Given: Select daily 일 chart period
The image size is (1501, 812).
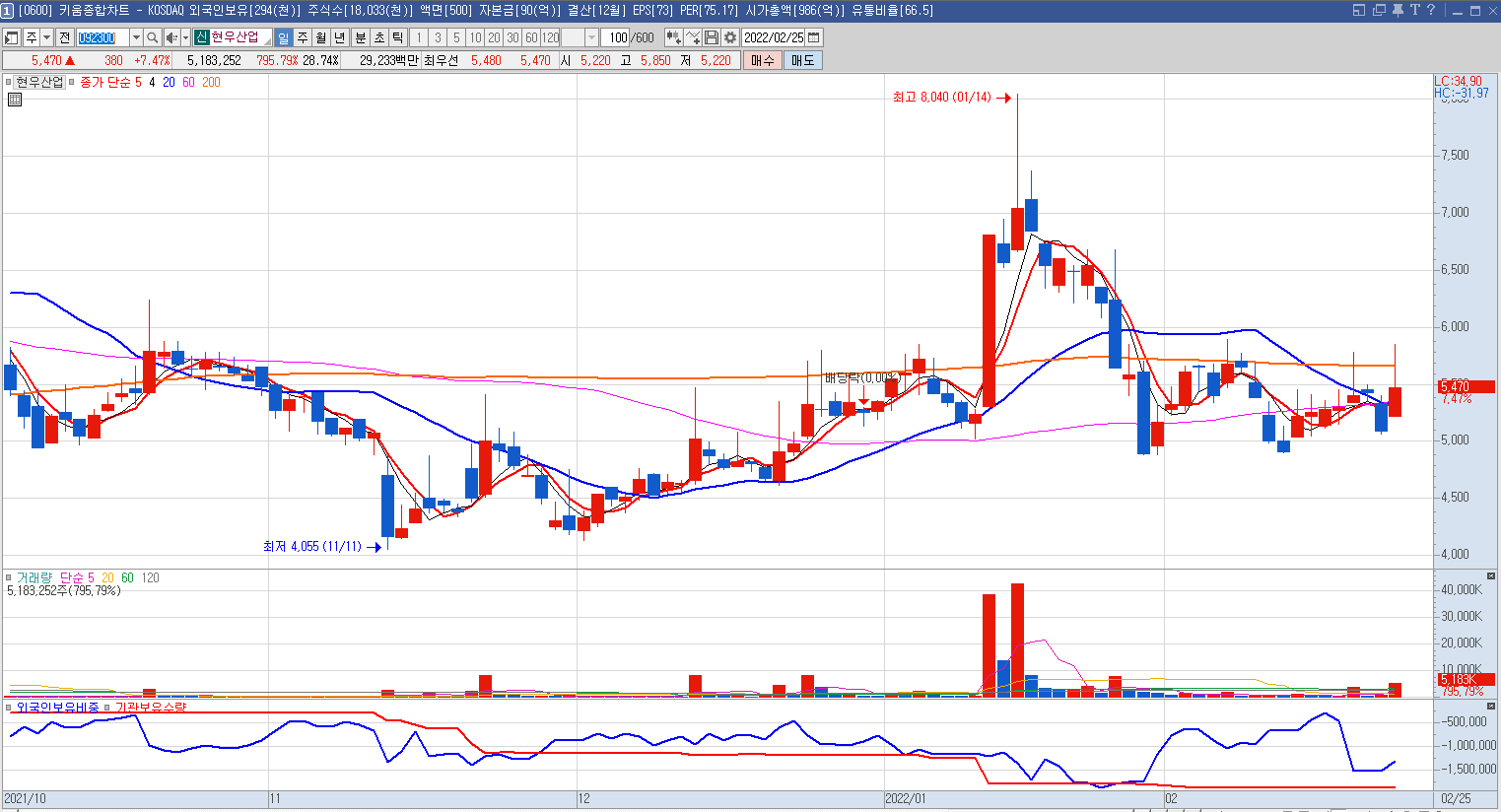Looking at the screenshot, I should (284, 37).
